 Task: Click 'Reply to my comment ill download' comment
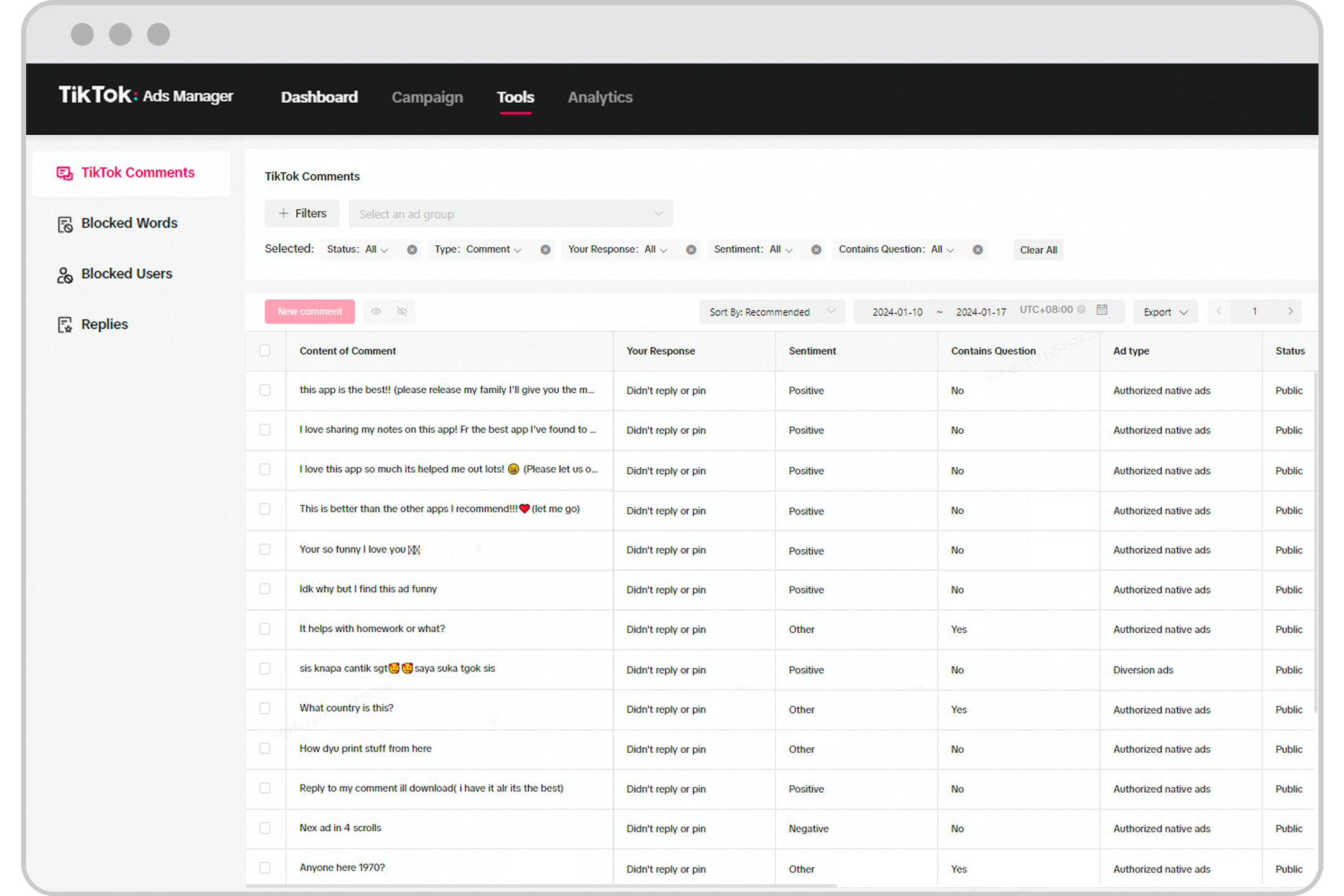click(x=431, y=788)
